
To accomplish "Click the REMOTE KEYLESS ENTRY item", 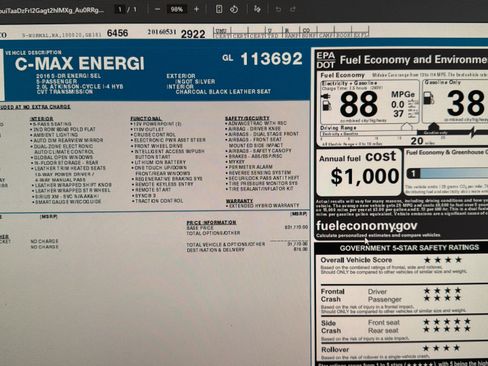I will (164, 184).
